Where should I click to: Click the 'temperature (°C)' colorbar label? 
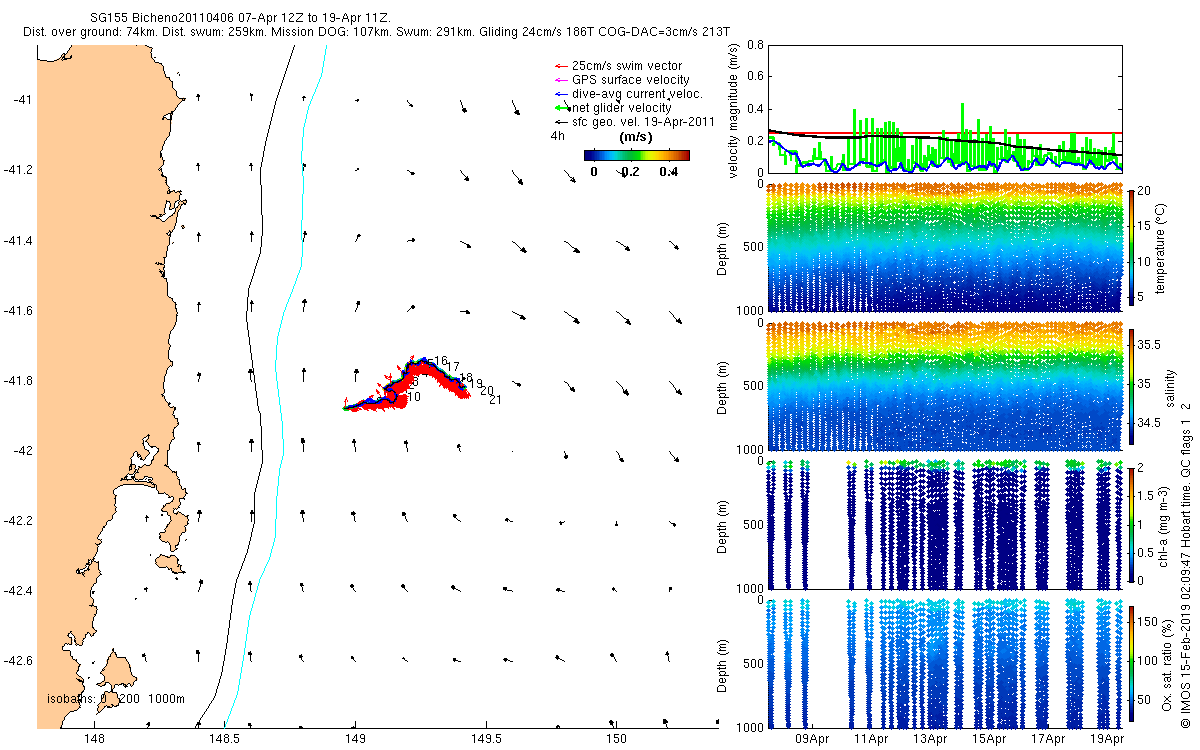[x=1159, y=247]
